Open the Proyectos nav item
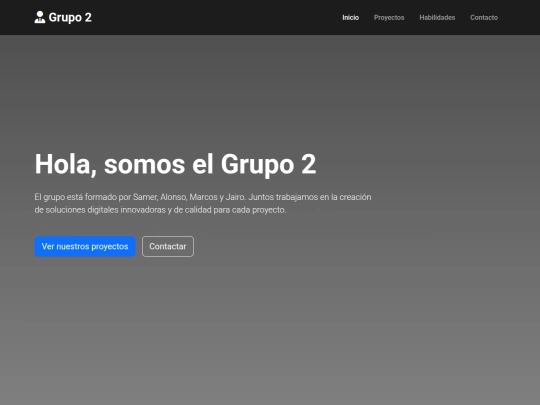 tap(389, 18)
